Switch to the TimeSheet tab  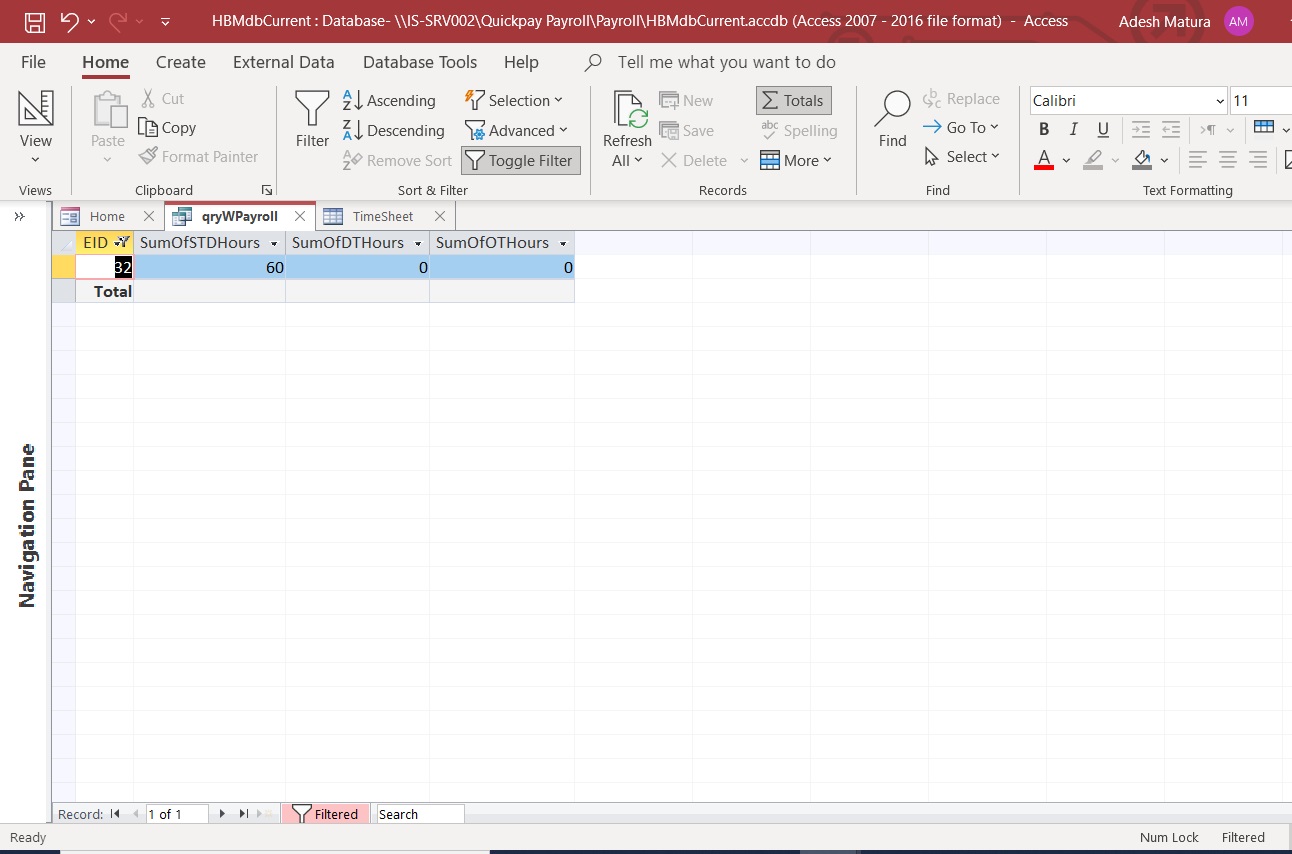[x=382, y=216]
